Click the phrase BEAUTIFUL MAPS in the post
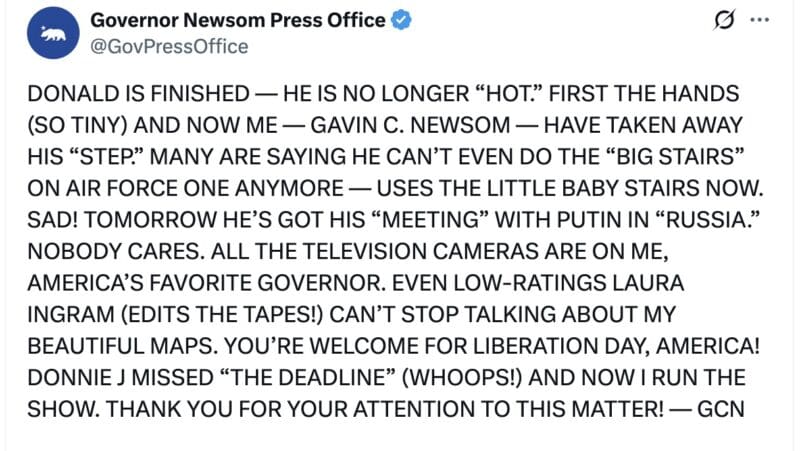 [121, 346]
